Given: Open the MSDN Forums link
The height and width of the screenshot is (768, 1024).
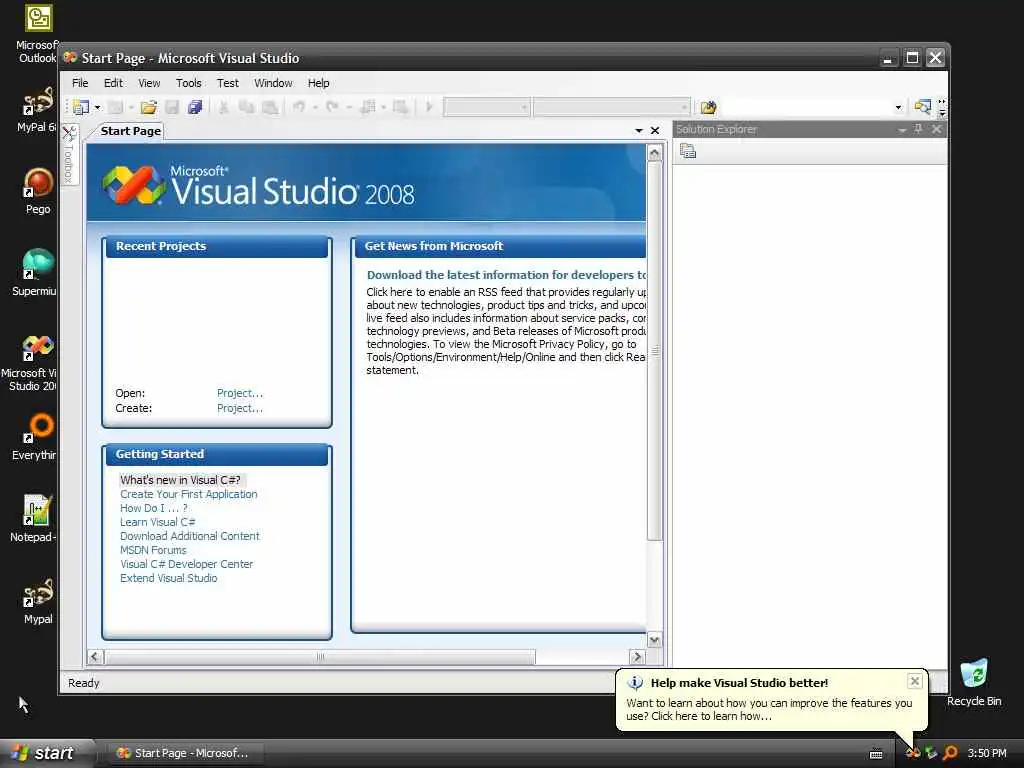Looking at the screenshot, I should (153, 551).
